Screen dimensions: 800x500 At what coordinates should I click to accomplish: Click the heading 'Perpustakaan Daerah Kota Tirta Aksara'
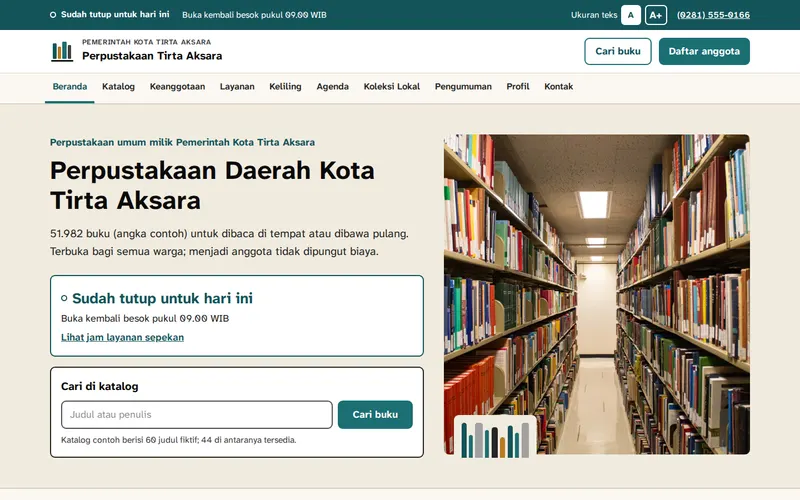point(212,185)
